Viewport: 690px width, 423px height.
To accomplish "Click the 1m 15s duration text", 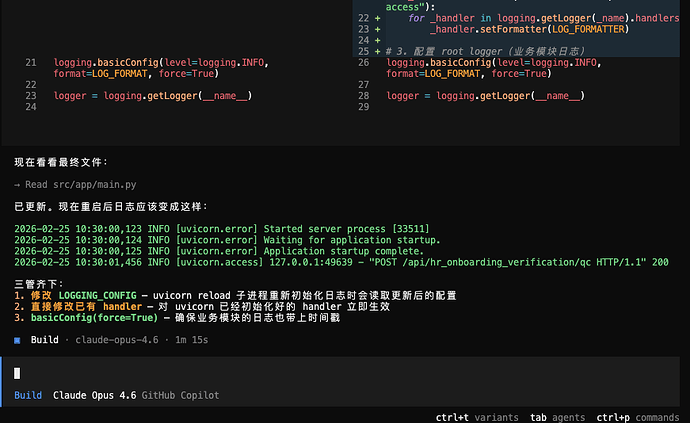I will [x=191, y=340].
